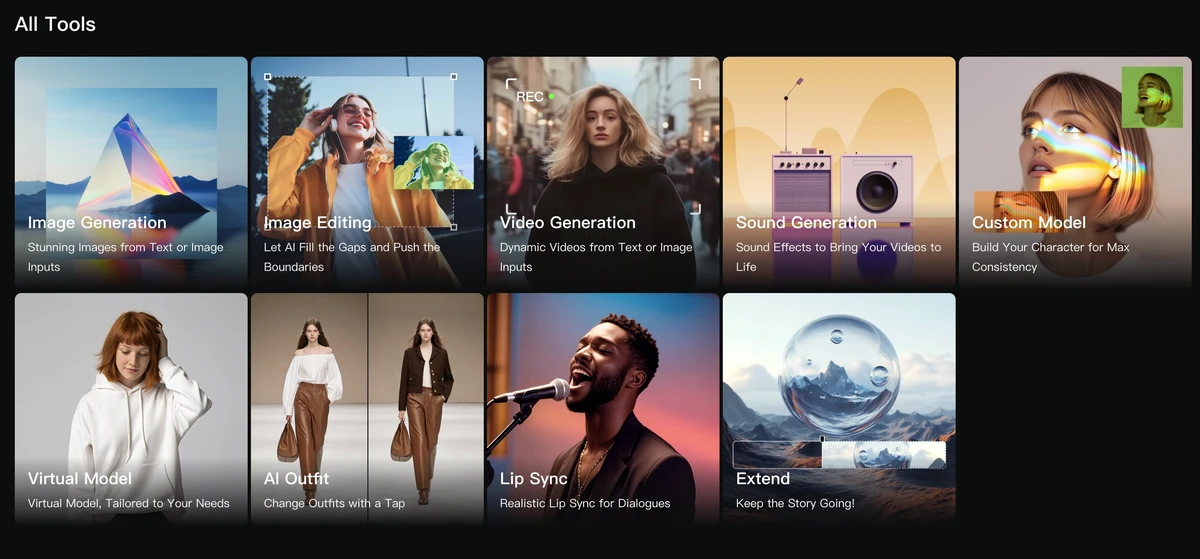Open the Extend tool card
The height and width of the screenshot is (559, 1200).
click(839, 409)
